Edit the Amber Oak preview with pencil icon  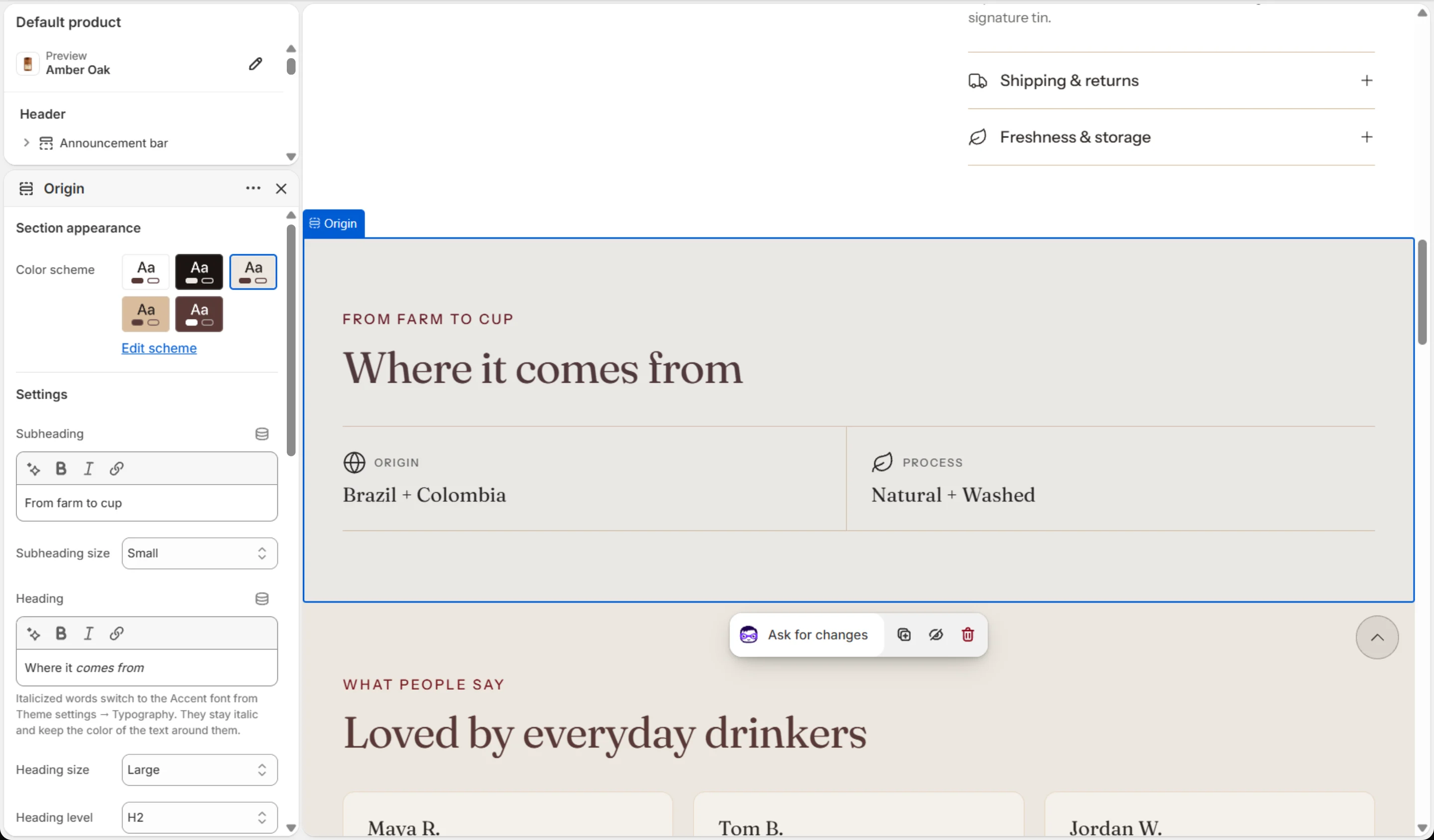point(255,64)
